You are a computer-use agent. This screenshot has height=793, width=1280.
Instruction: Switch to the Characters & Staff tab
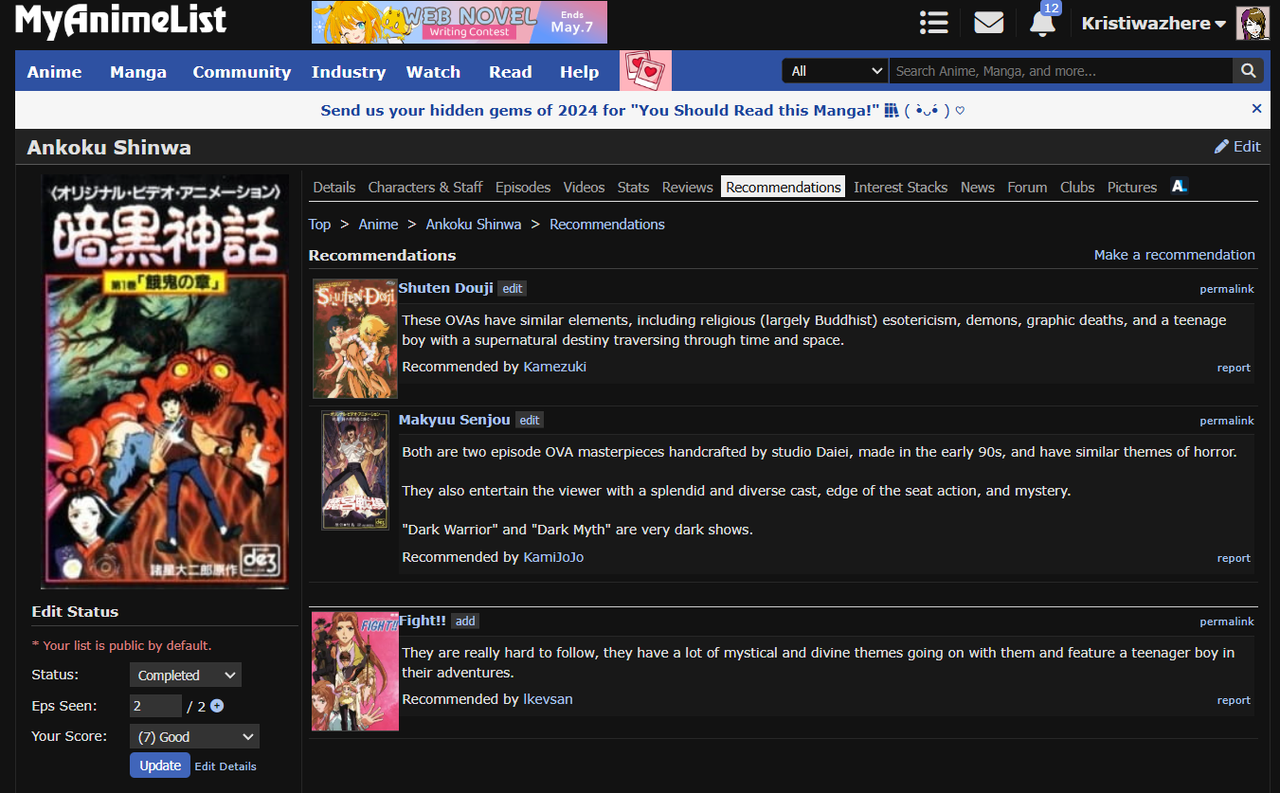point(425,187)
